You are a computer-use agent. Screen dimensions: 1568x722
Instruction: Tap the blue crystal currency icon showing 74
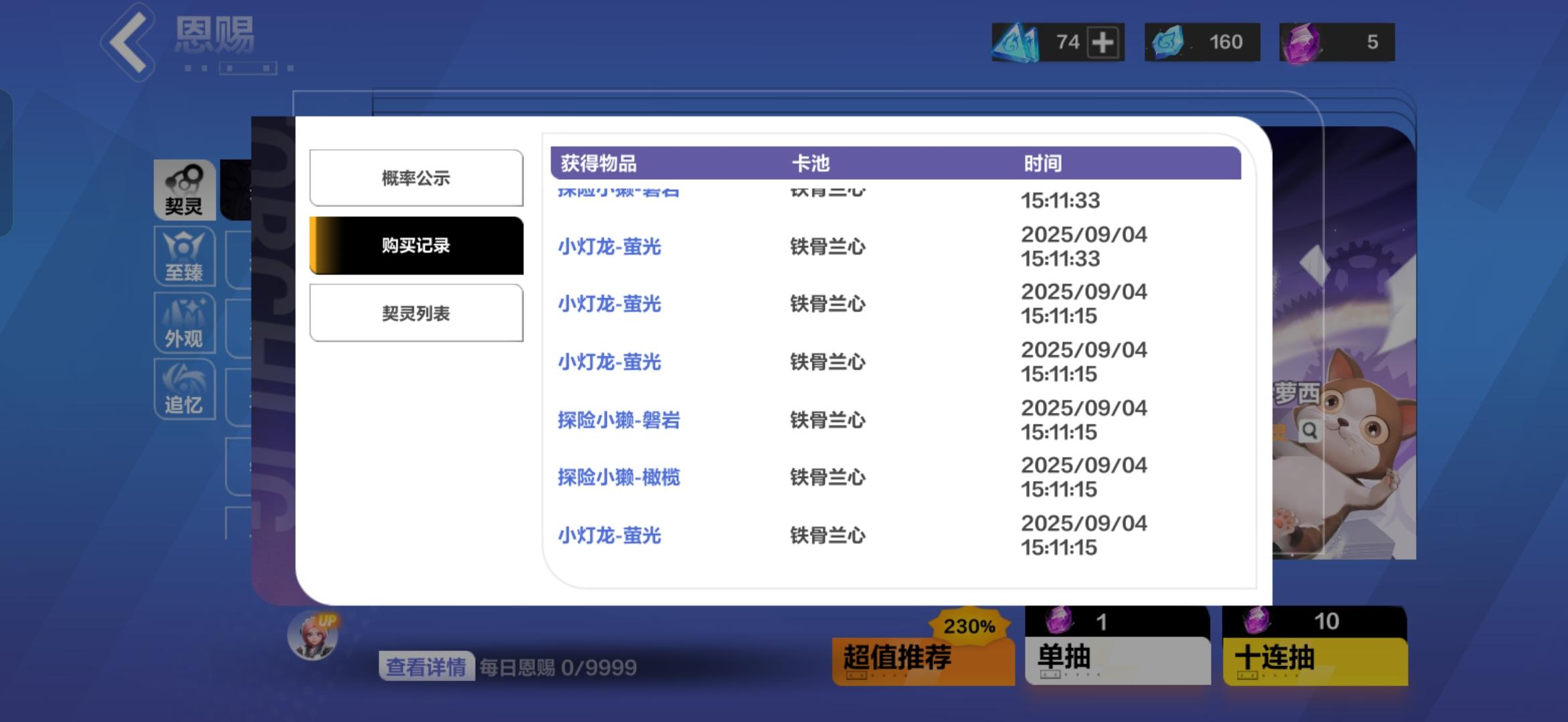click(1016, 43)
